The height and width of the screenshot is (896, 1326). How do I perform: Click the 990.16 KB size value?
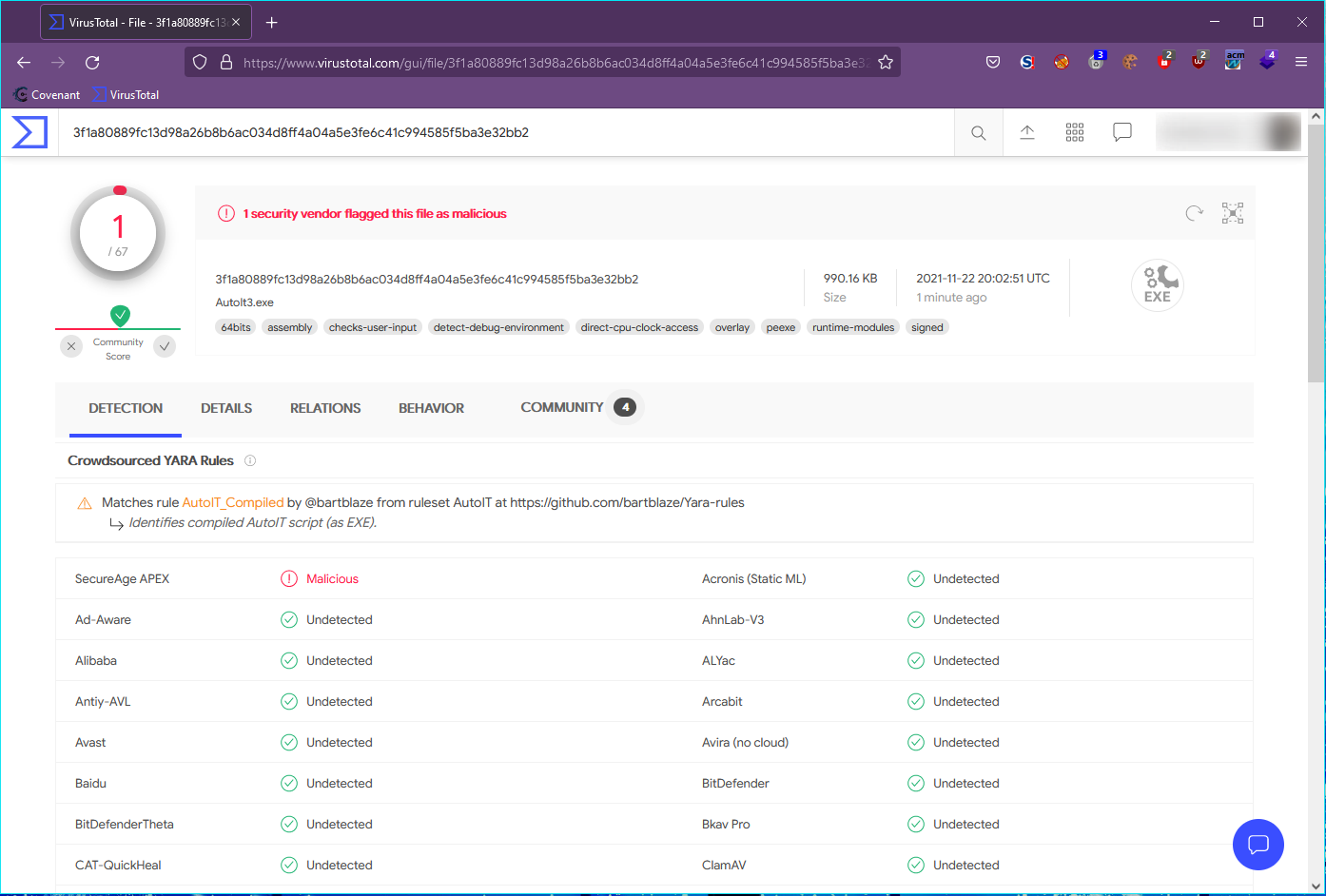point(850,278)
